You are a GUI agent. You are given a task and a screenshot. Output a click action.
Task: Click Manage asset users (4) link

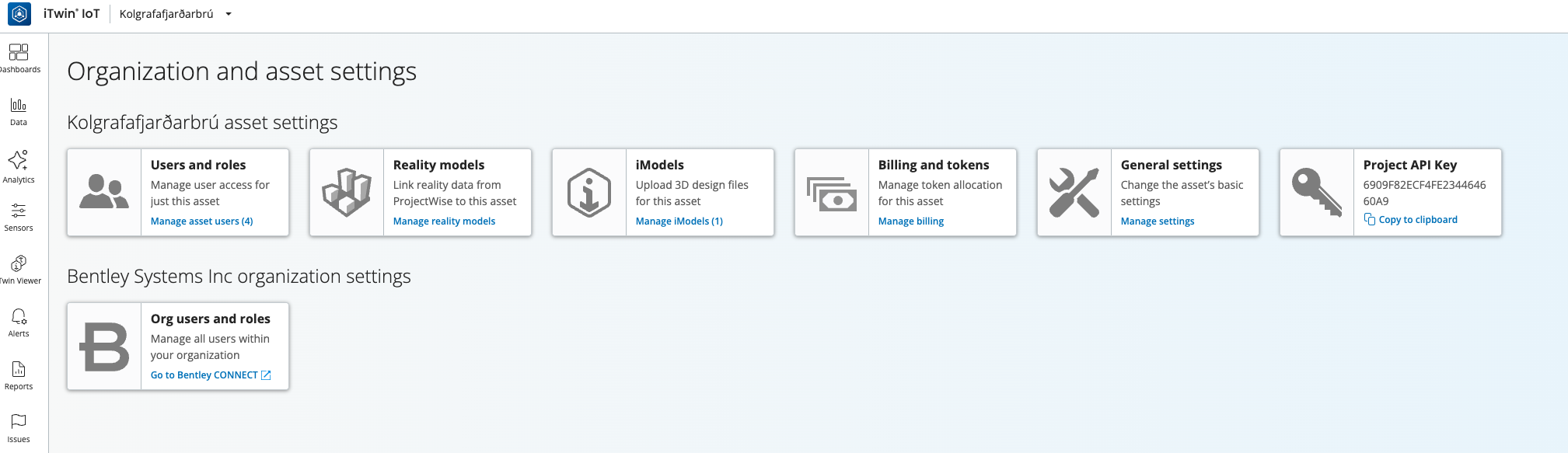click(x=201, y=221)
